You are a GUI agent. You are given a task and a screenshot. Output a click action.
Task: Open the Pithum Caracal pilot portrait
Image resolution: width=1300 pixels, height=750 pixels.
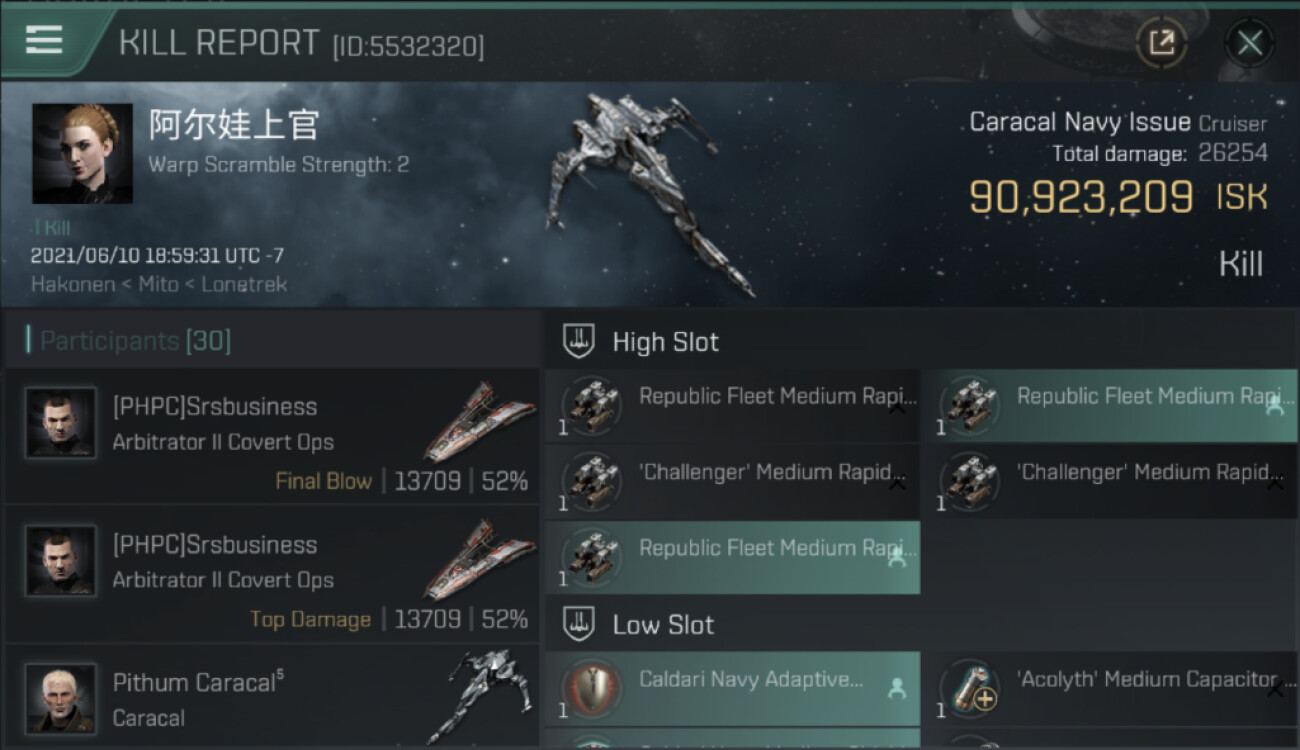click(x=61, y=697)
